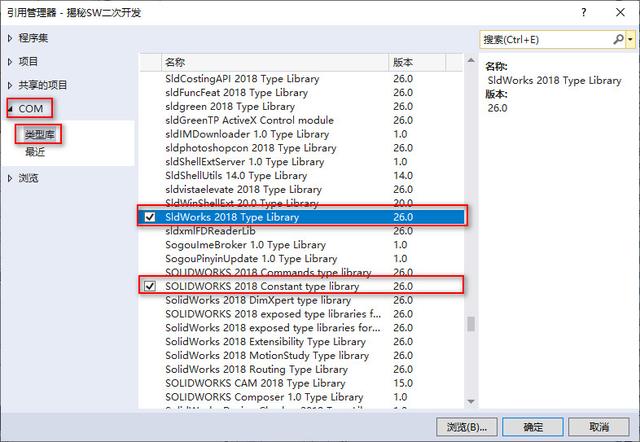
Task: Select SogouPinyinUpdate 1.0 Type Library row
Action: click(301, 259)
